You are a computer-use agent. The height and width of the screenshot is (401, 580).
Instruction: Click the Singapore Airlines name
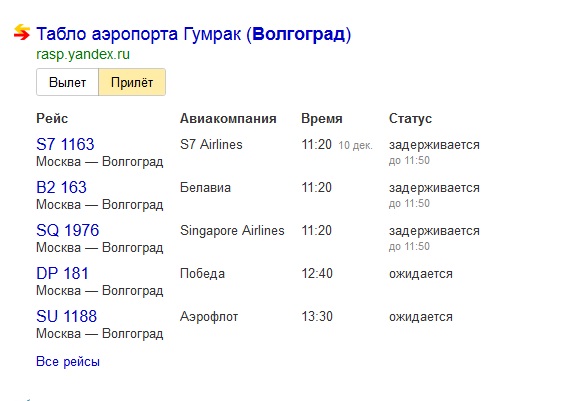point(232,230)
